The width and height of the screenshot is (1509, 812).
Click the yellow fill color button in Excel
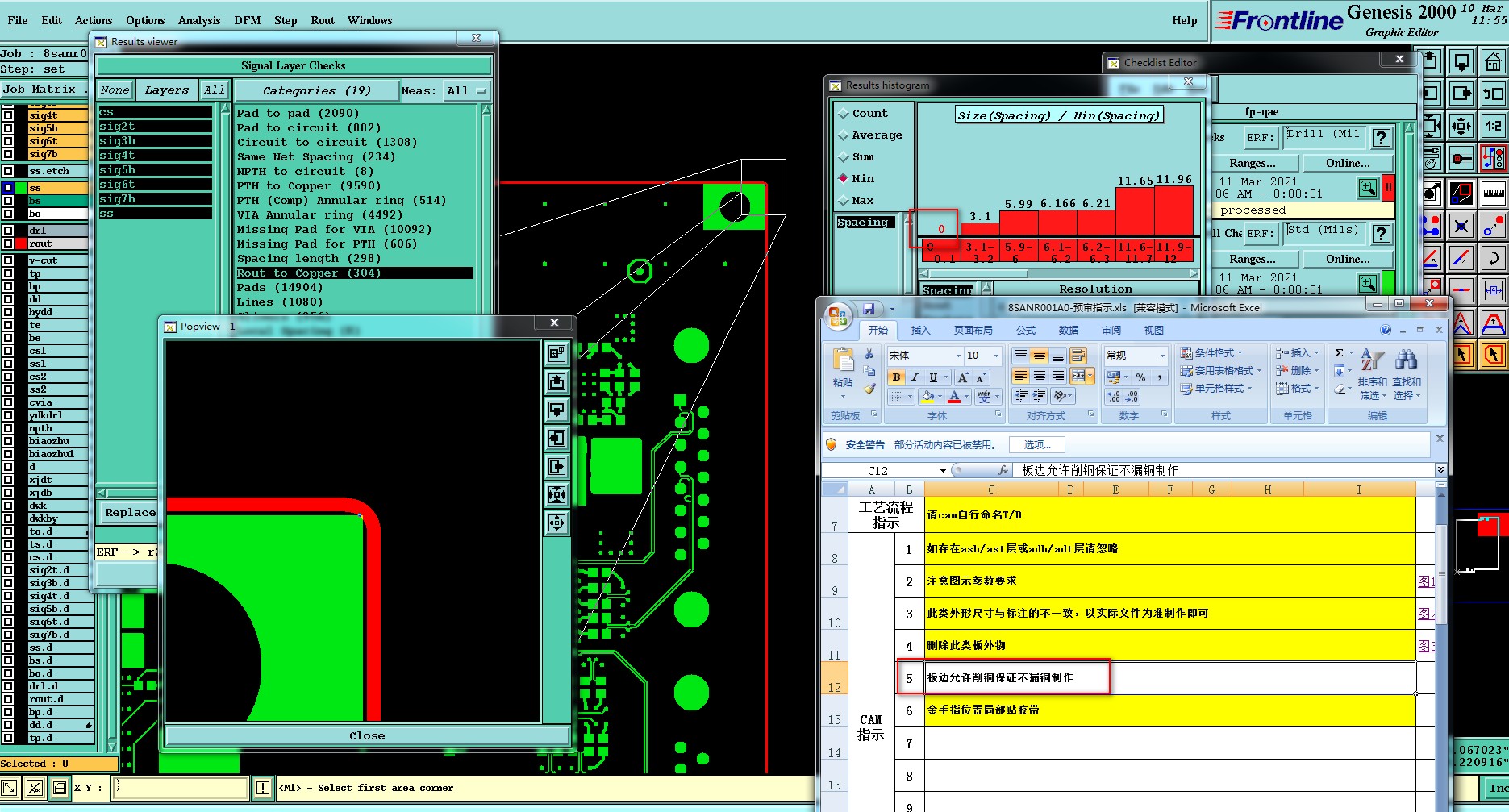coord(928,397)
